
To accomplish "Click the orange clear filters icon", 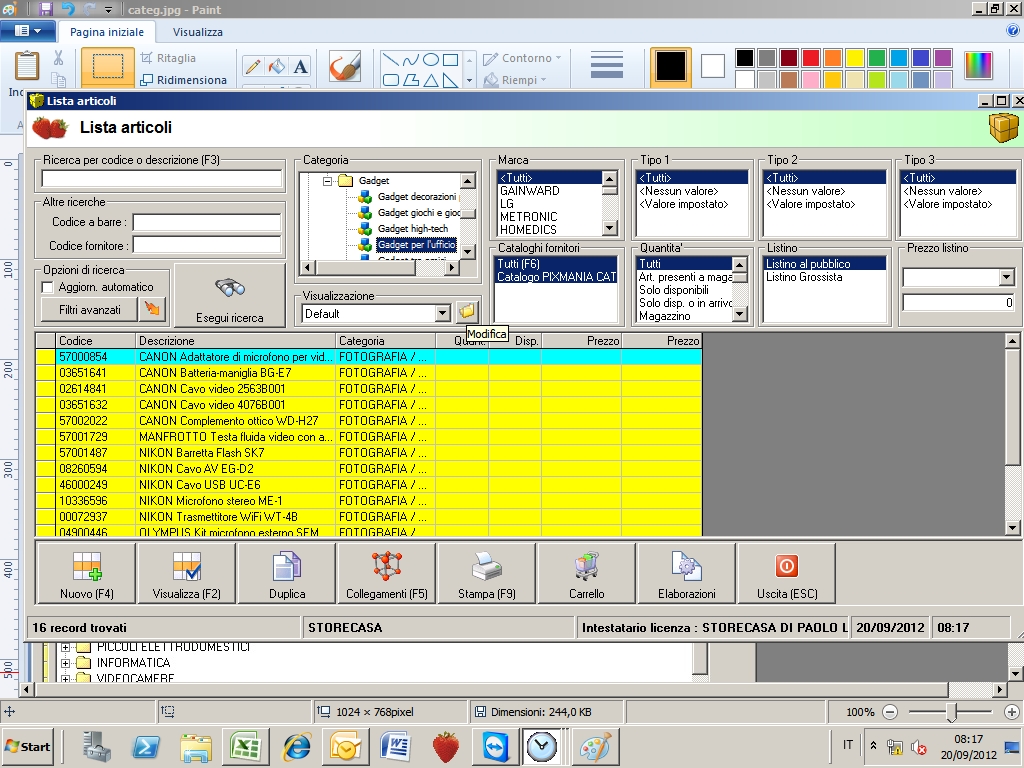I will point(152,309).
